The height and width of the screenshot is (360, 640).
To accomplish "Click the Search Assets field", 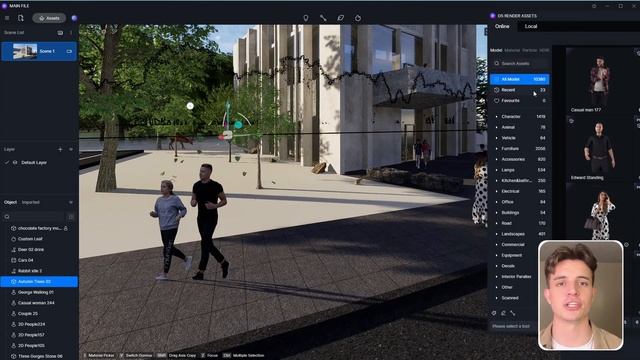I will coord(520,64).
